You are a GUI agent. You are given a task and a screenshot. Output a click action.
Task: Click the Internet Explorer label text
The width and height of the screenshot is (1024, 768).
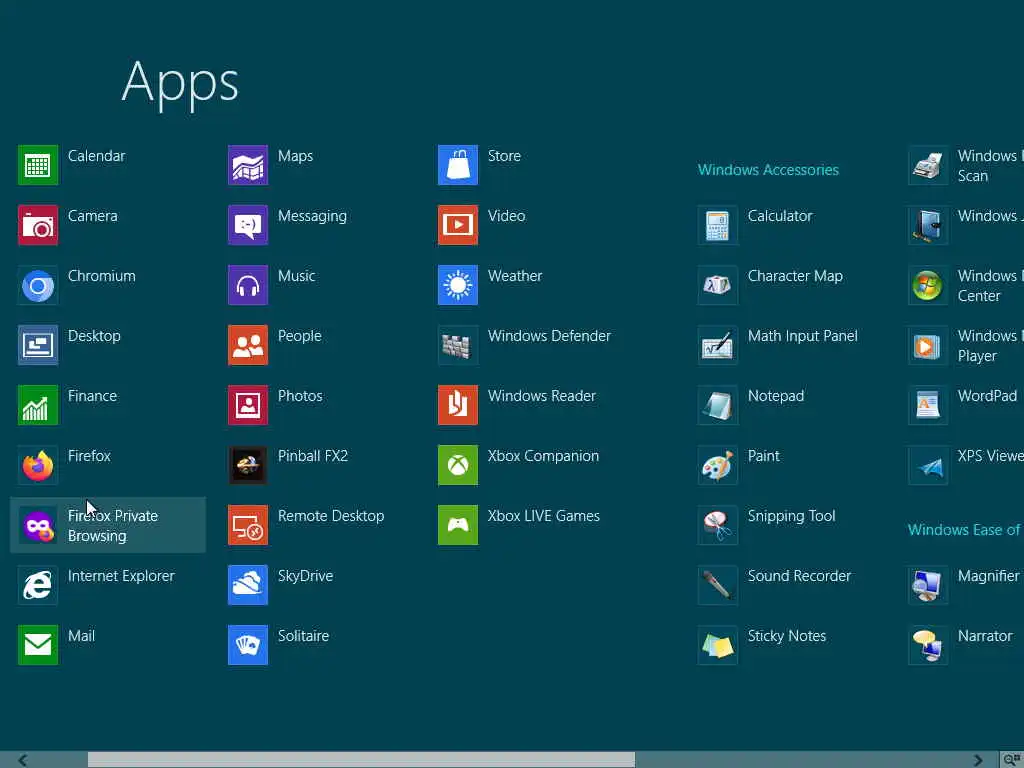click(121, 576)
